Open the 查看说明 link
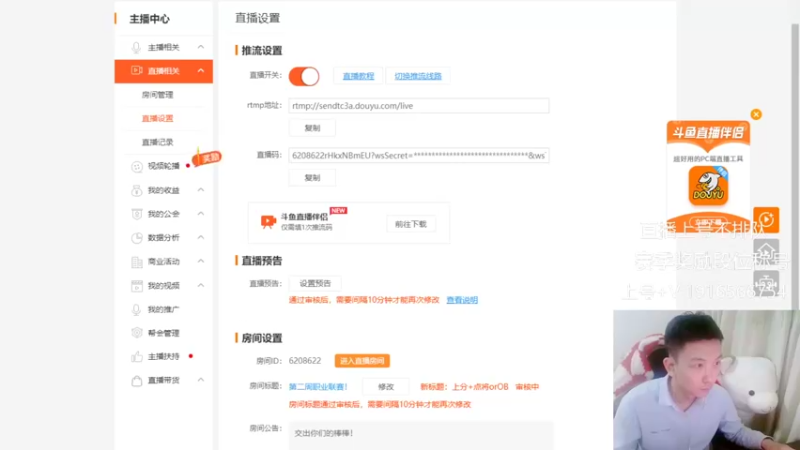 click(x=462, y=300)
